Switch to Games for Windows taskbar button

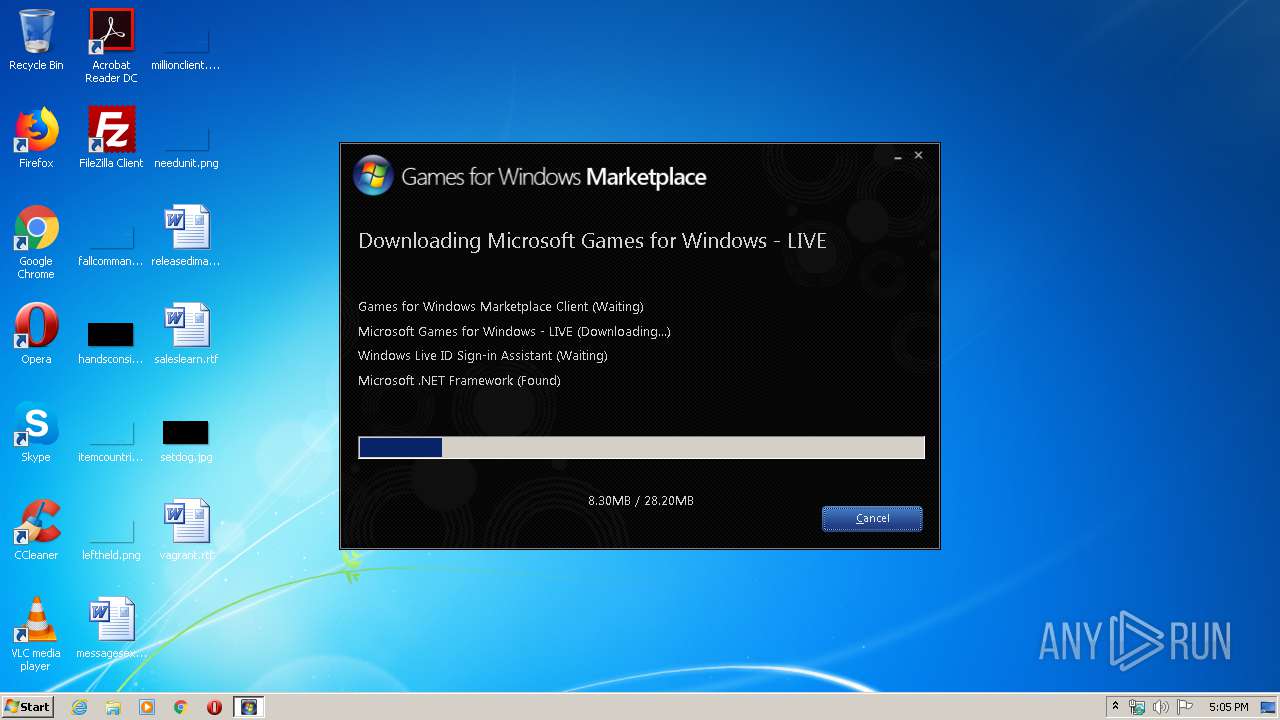click(x=249, y=707)
